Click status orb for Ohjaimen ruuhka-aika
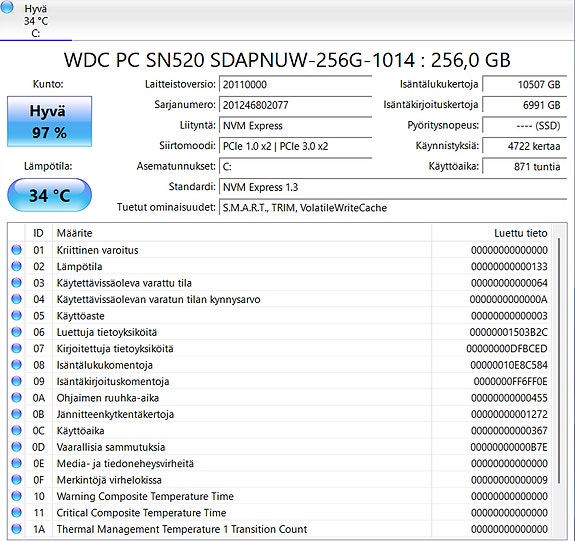The width and height of the screenshot is (575, 541). tap(17, 398)
